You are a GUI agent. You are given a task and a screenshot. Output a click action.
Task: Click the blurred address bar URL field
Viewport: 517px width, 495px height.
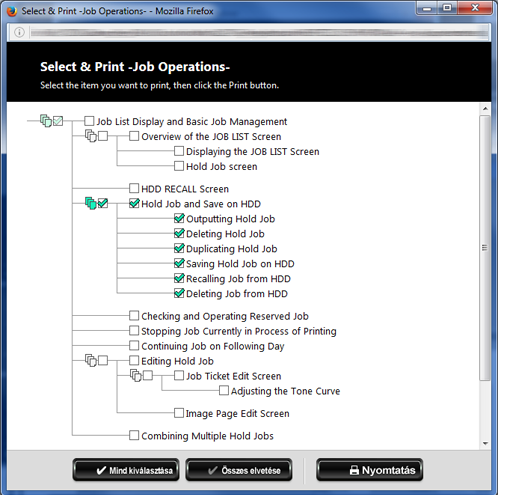pos(259,32)
